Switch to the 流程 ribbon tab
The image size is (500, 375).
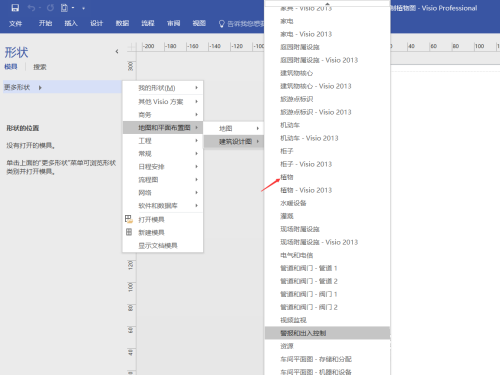148,23
